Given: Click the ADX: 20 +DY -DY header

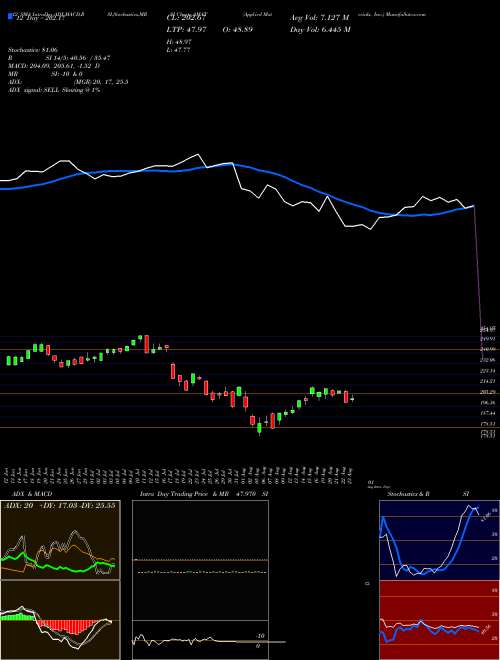Looking at the screenshot, I should click(x=59, y=506).
